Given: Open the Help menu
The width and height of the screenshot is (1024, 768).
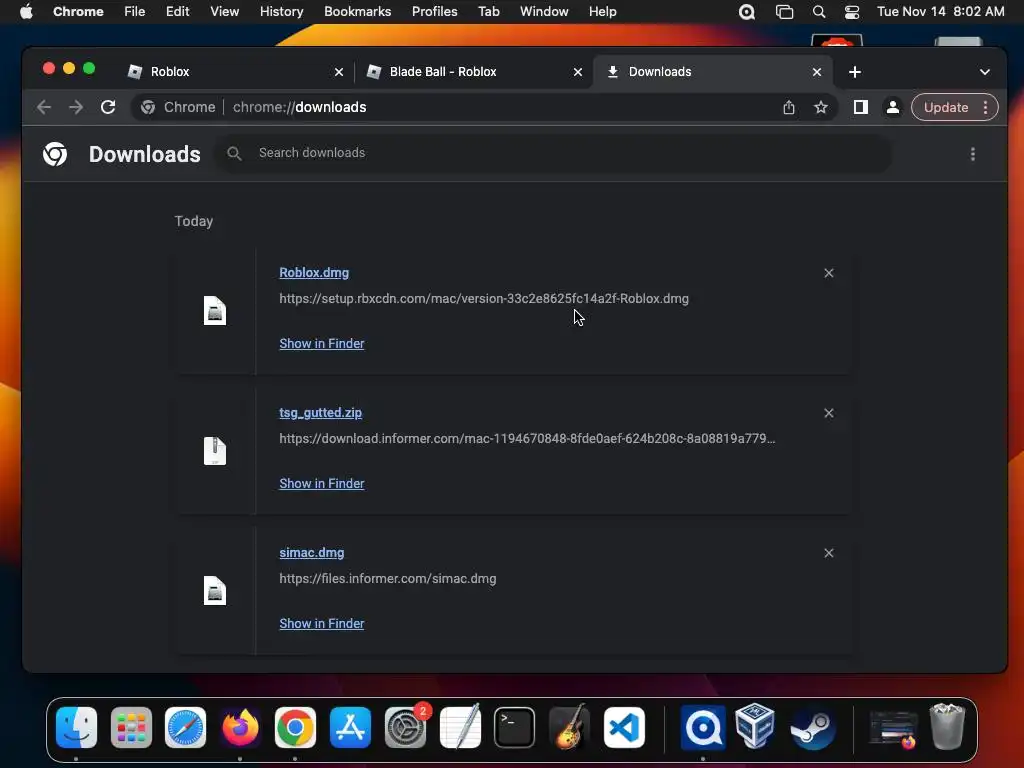Looking at the screenshot, I should point(602,12).
